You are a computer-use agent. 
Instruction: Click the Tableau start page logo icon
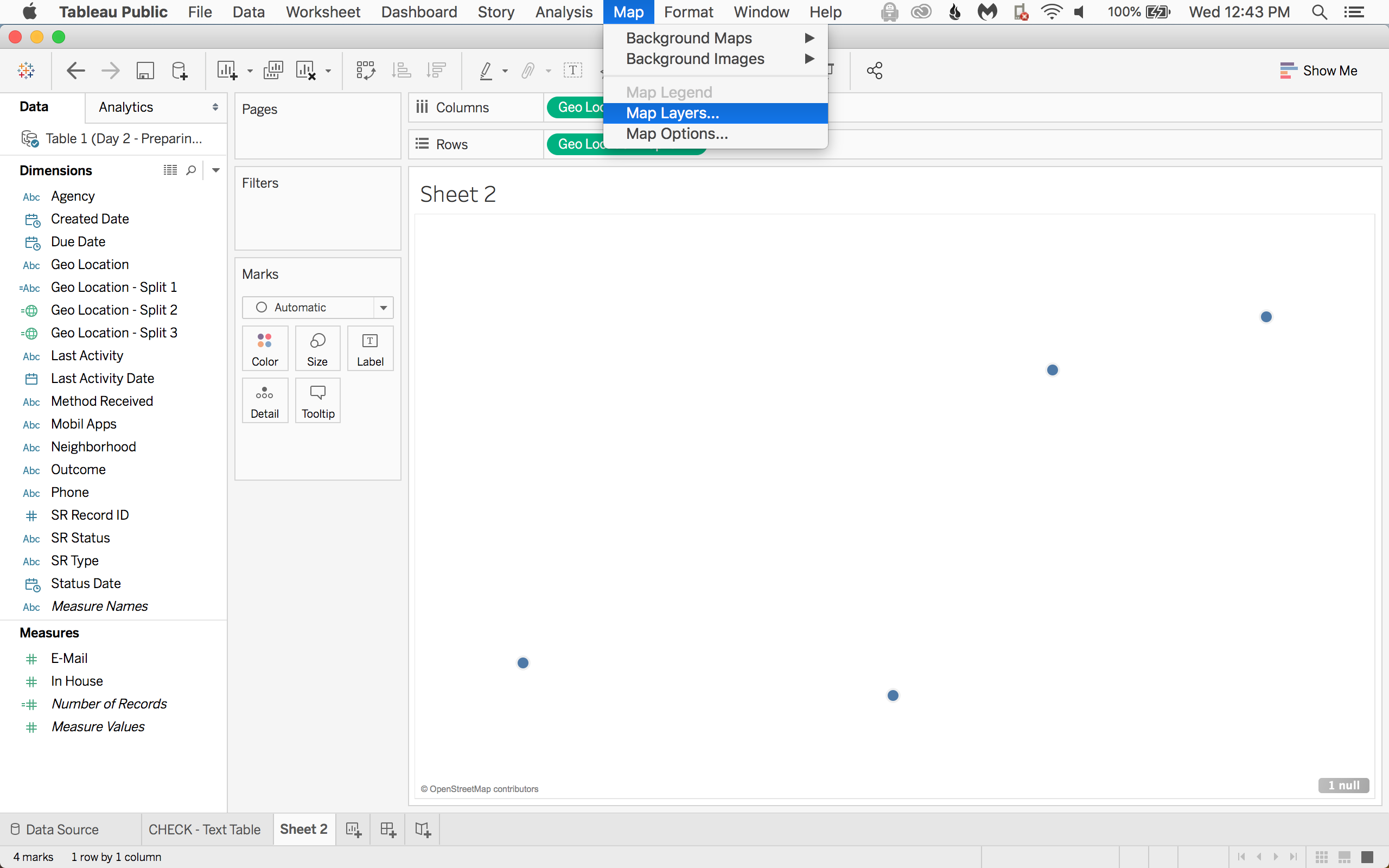[x=27, y=71]
